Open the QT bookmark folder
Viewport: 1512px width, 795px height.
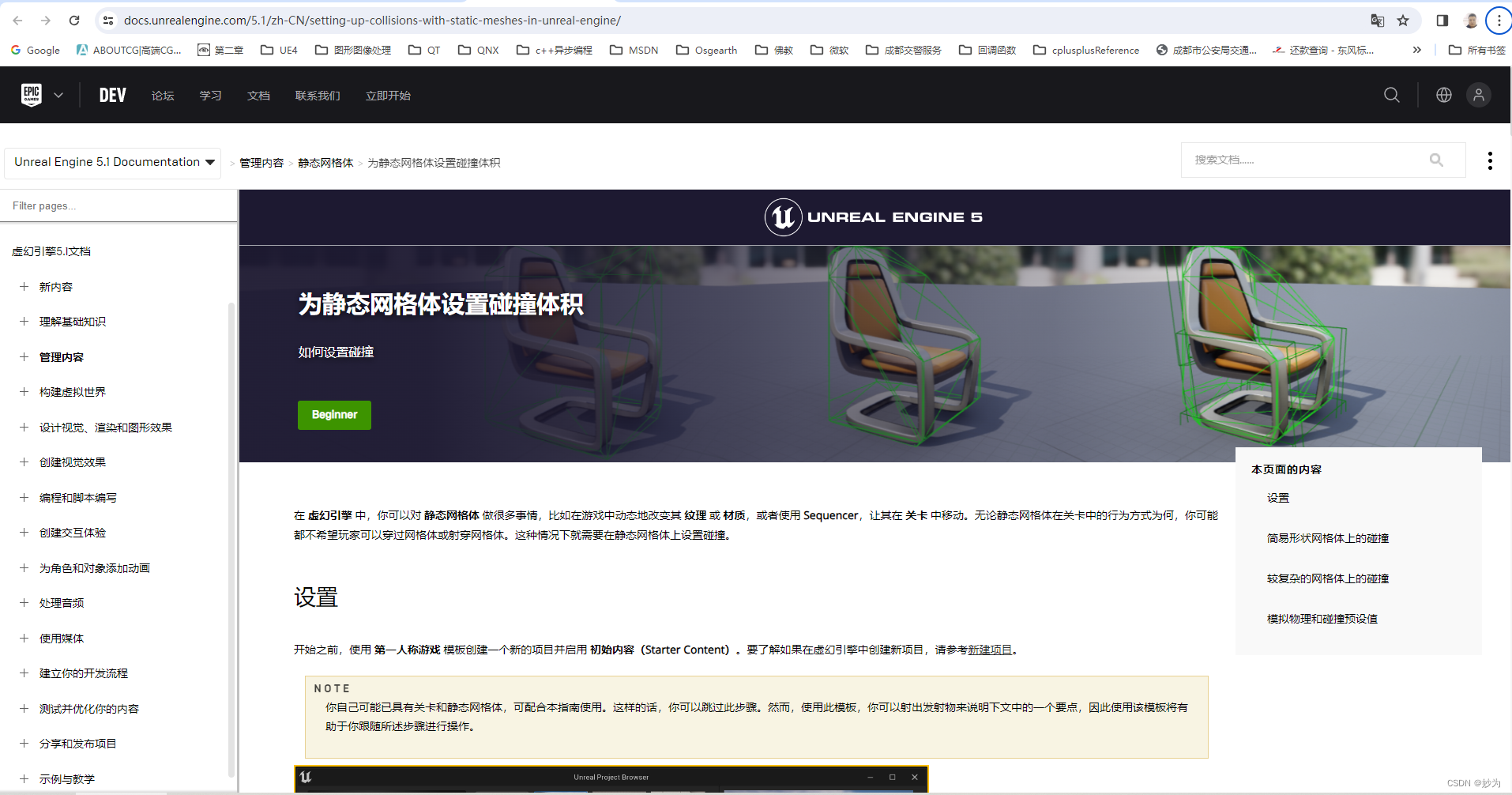[424, 50]
